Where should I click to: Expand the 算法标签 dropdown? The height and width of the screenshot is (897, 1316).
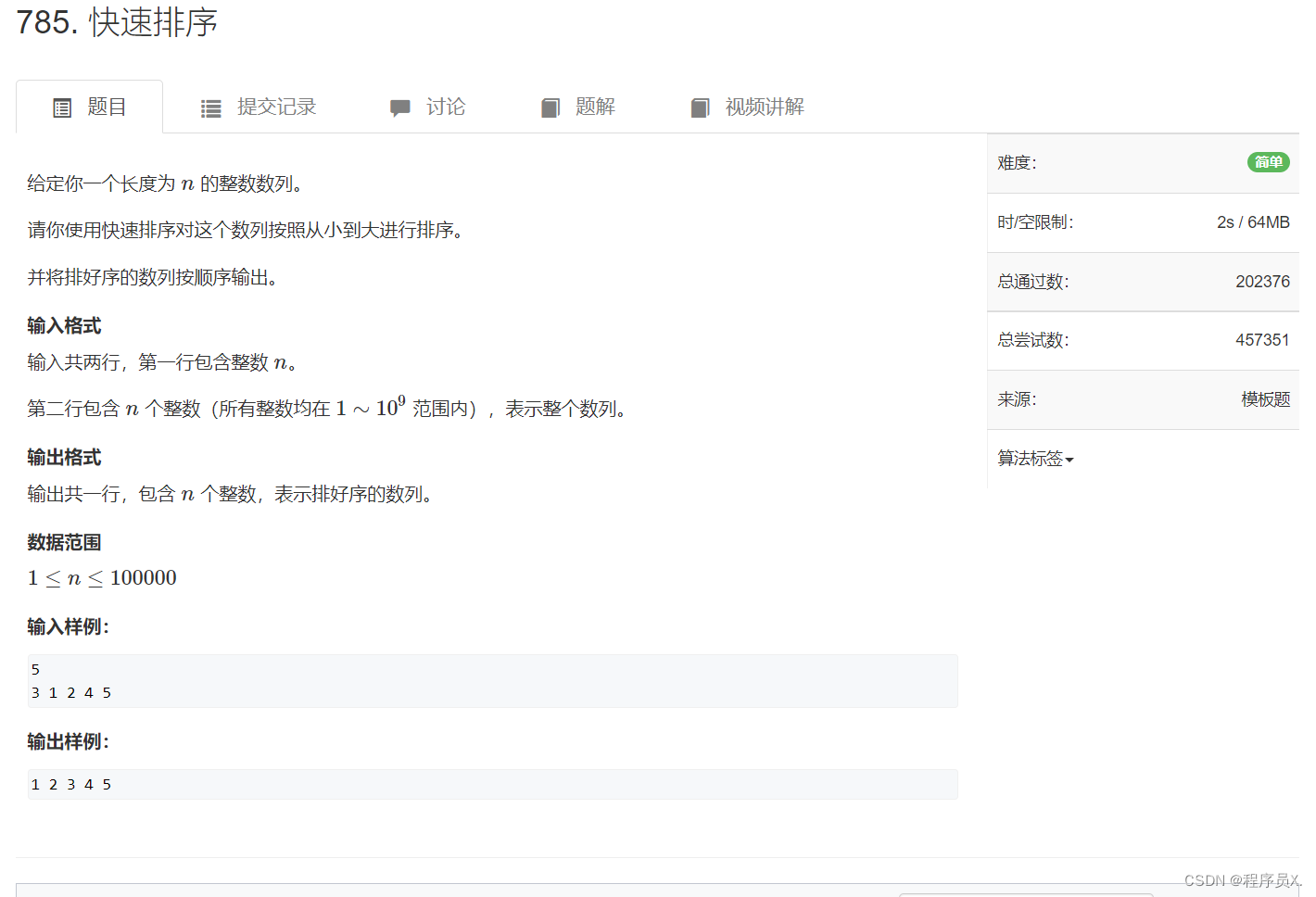pyautogui.click(x=1034, y=458)
